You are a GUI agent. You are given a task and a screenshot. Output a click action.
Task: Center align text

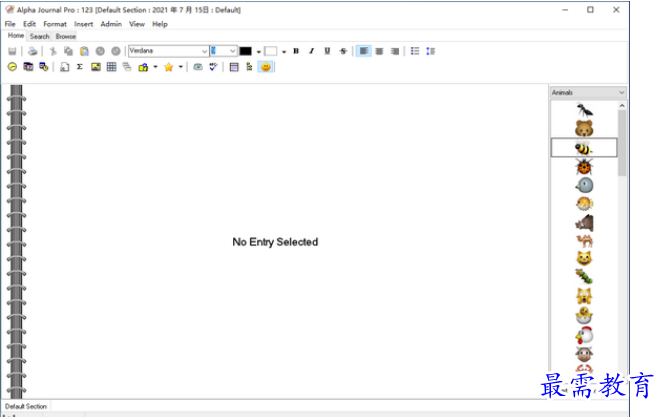[379, 51]
